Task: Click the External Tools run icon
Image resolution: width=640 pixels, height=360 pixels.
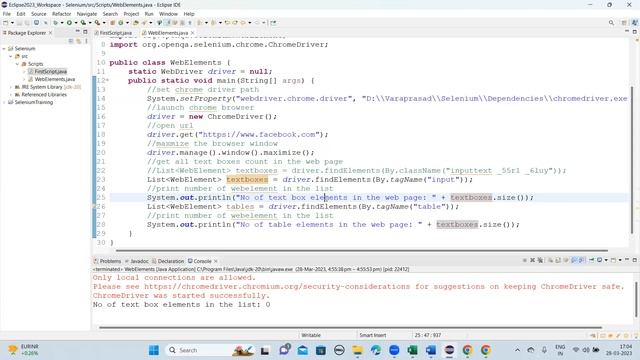Action: click(98, 22)
